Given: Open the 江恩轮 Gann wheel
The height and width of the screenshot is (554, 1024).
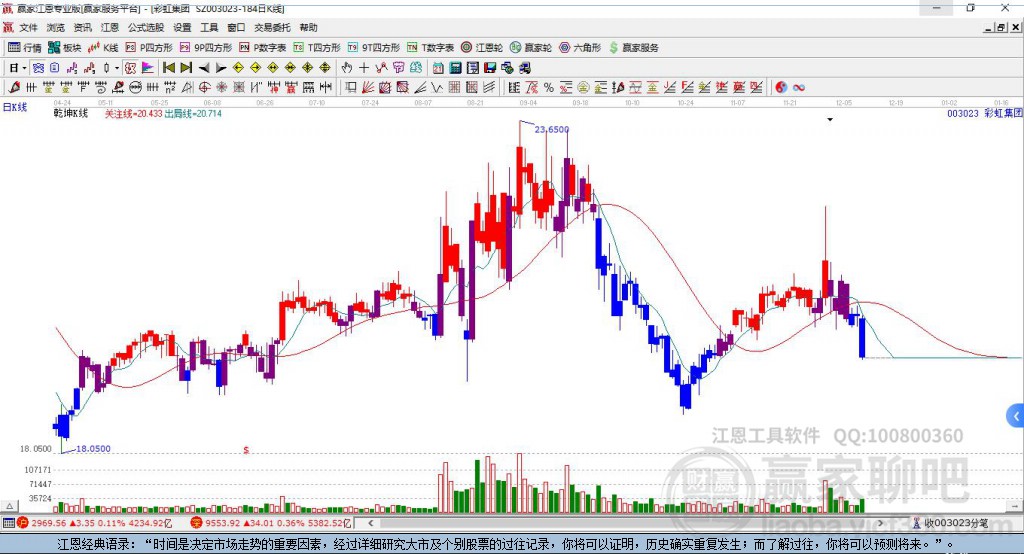Looking at the screenshot, I should pos(482,48).
